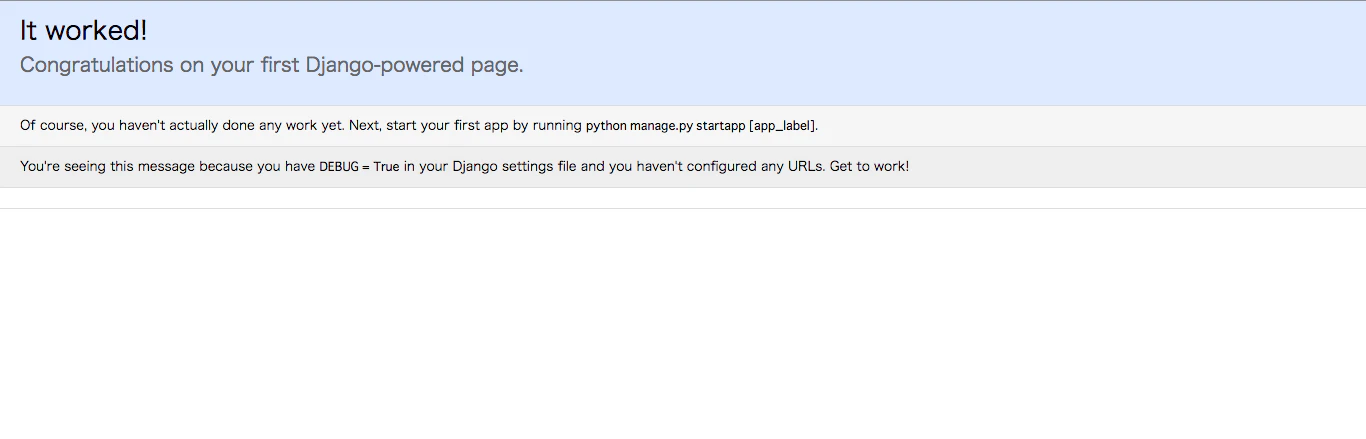This screenshot has width=1366, height=439.
Task: Click the sentence starting "You're seeing this message because"
Action: [465, 167]
